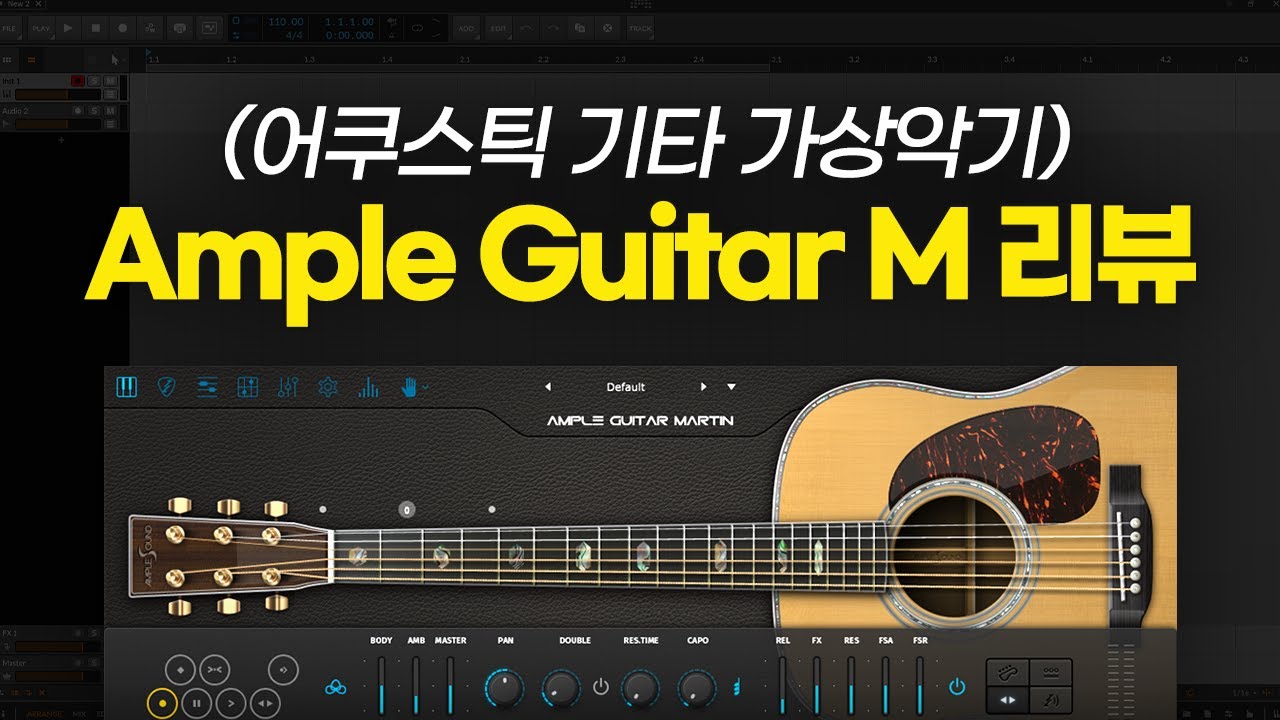Mute the Inst 1 track
1280x720 pixels.
pos(110,81)
